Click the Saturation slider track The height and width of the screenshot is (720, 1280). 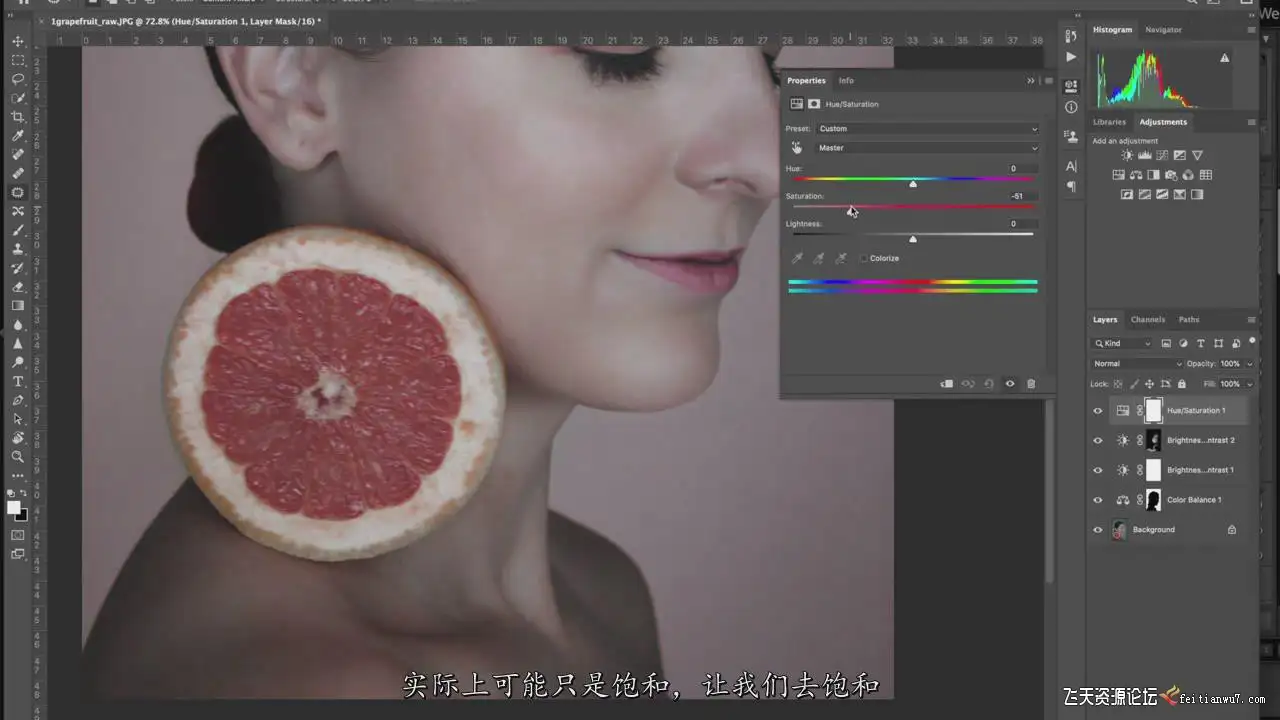(913, 207)
